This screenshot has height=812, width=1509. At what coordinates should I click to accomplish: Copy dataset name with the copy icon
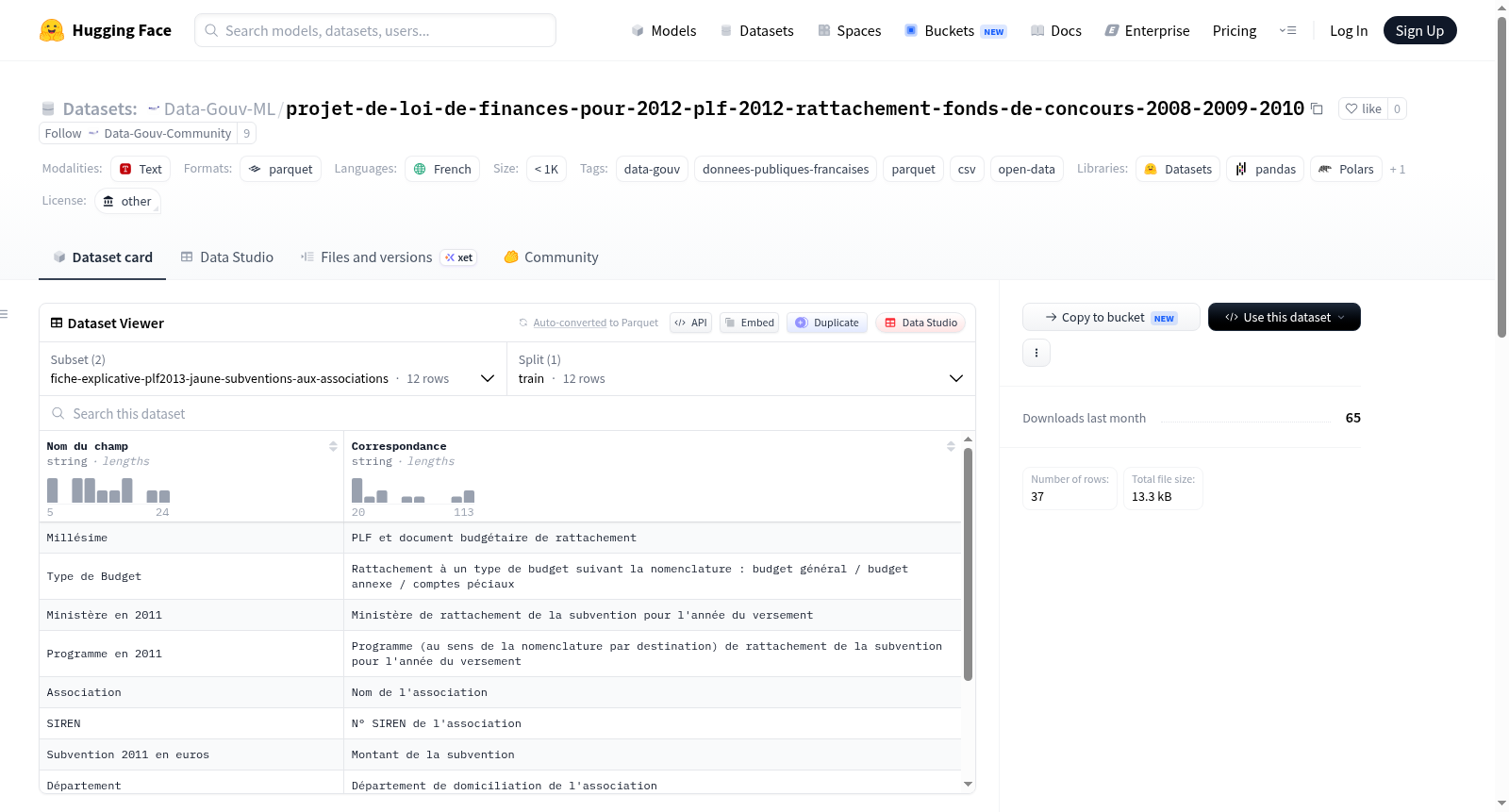1318,109
